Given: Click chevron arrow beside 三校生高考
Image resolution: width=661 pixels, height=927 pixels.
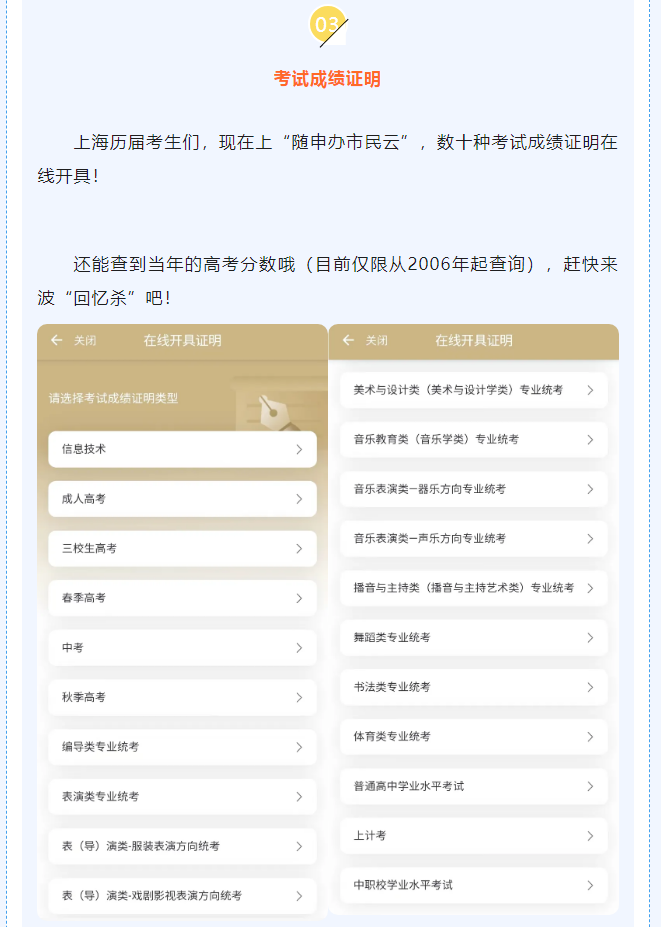Looking at the screenshot, I should point(298,549).
